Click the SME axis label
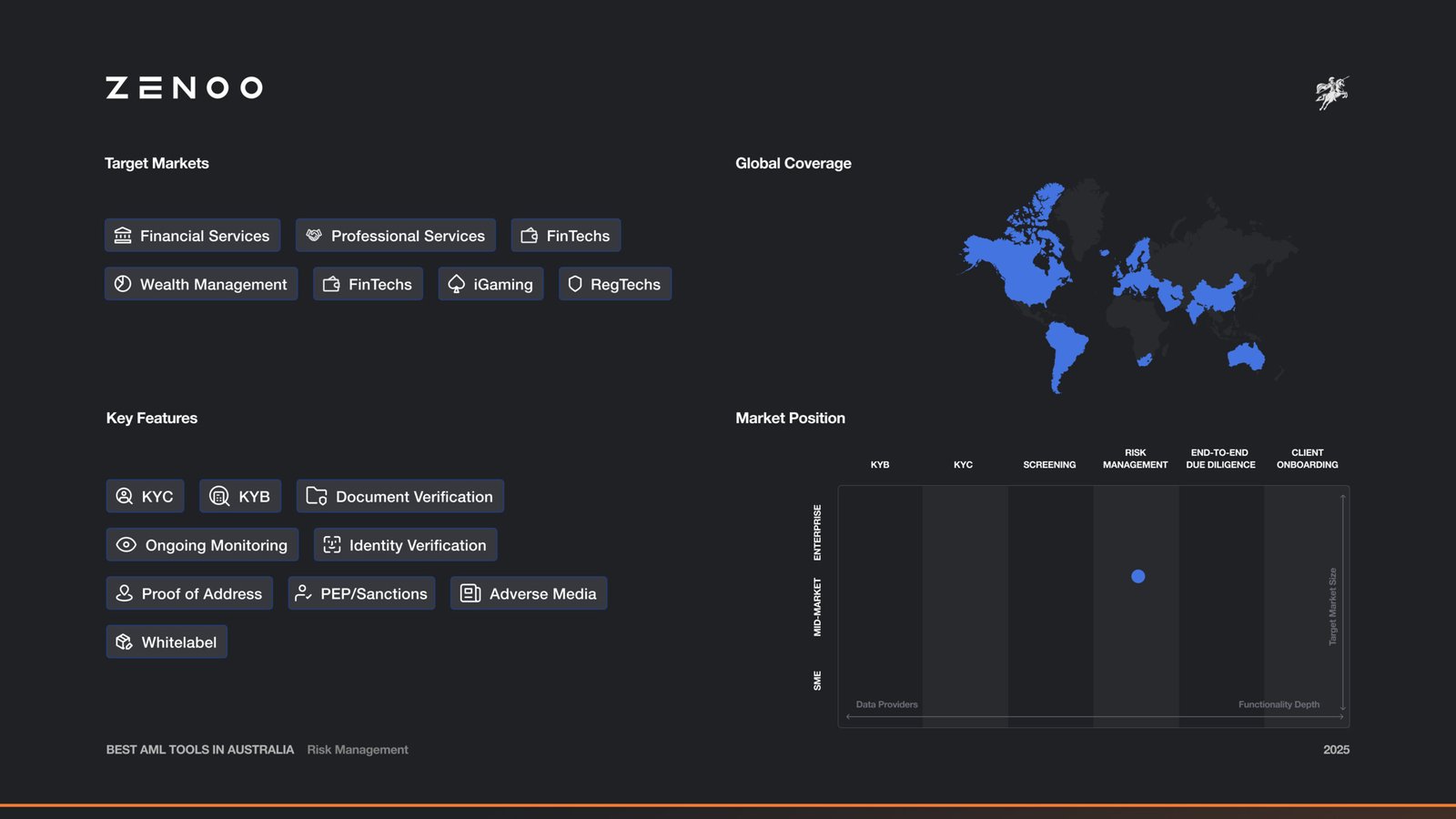 (817, 681)
